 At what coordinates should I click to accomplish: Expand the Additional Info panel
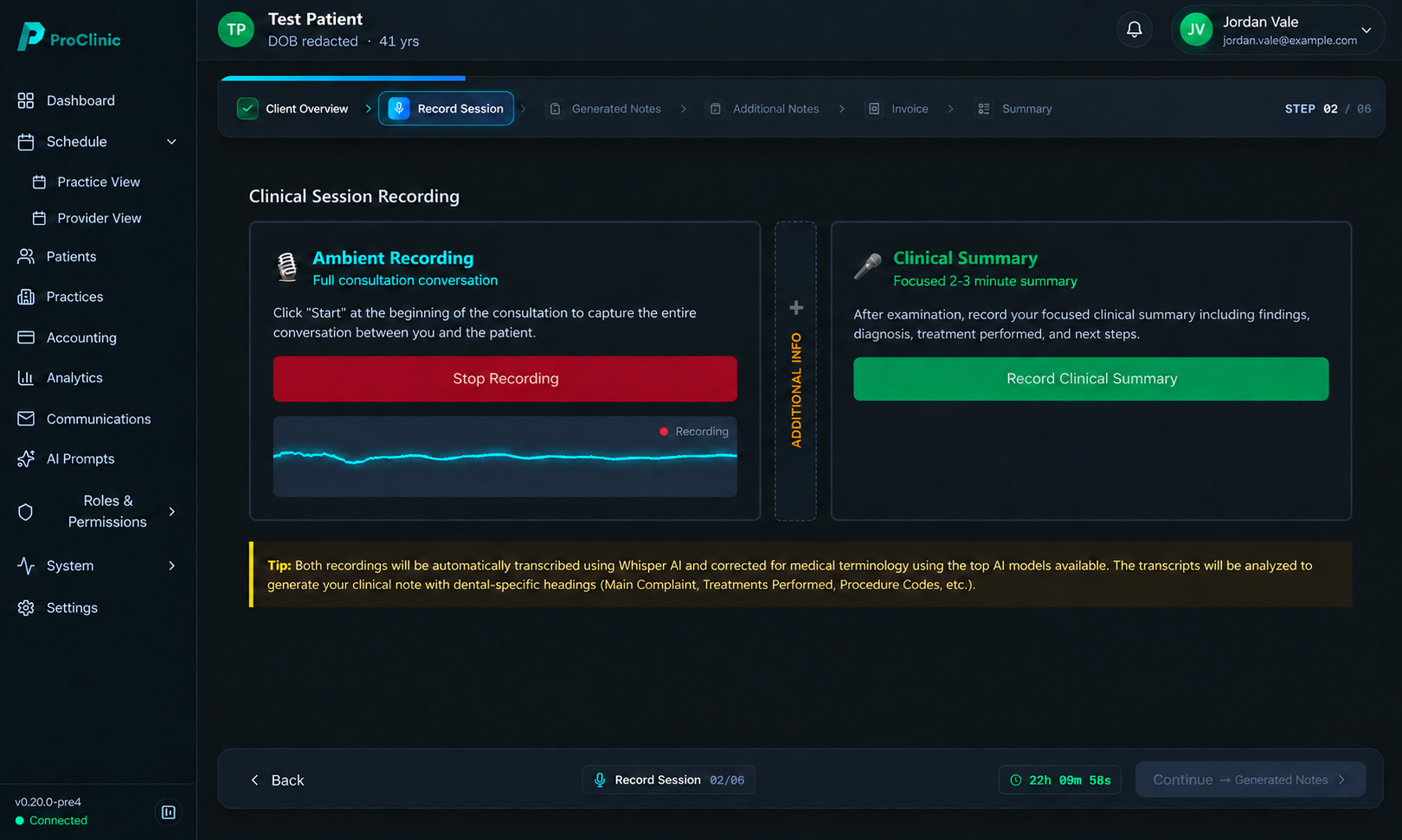point(795,371)
